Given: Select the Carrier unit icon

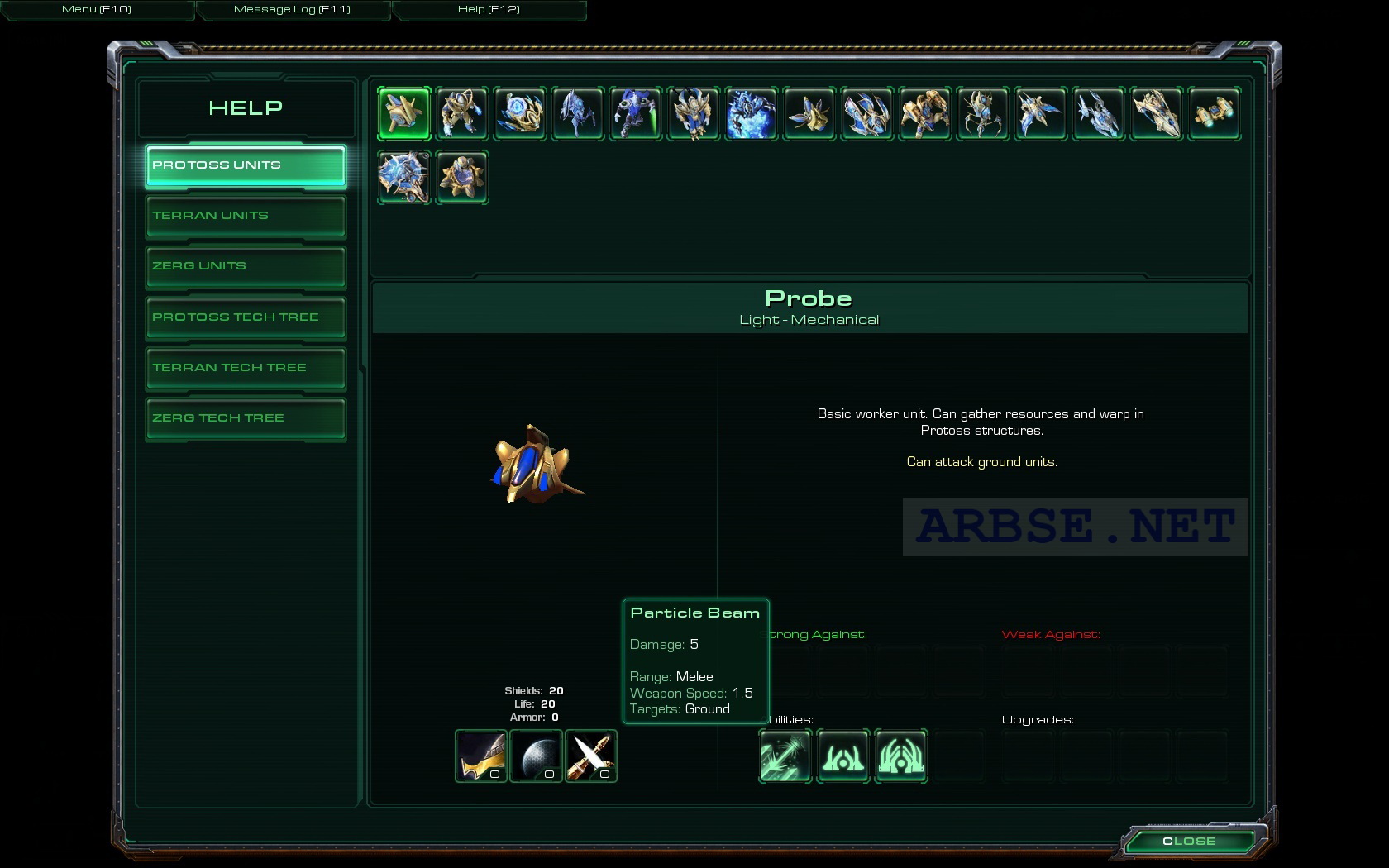Looking at the screenshot, I should point(1157,113).
